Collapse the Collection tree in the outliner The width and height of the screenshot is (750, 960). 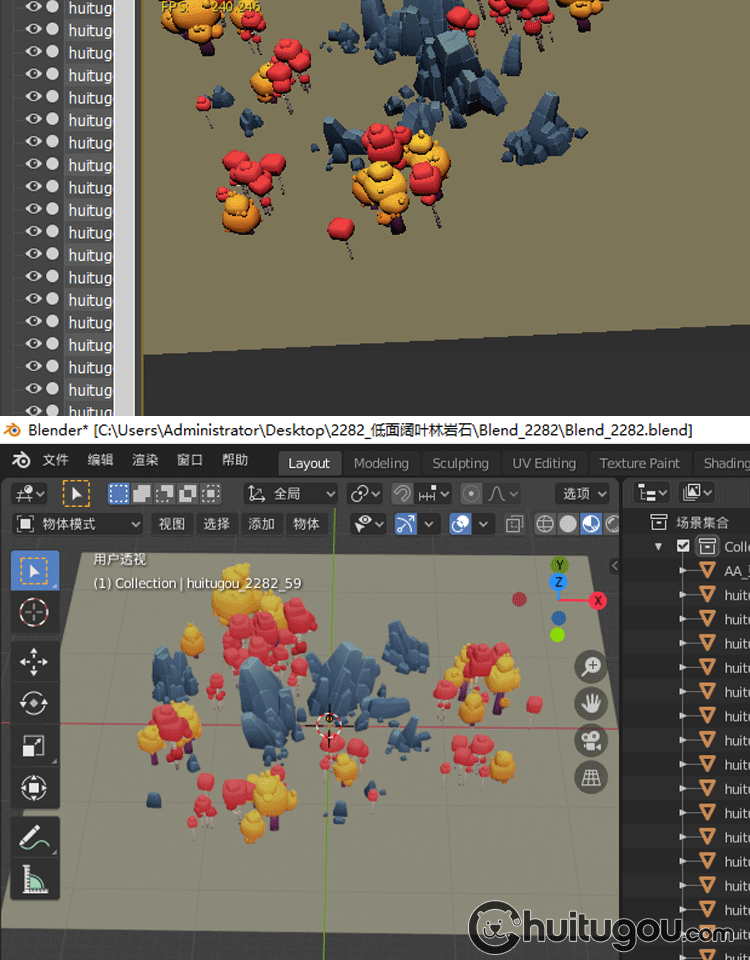(658, 546)
